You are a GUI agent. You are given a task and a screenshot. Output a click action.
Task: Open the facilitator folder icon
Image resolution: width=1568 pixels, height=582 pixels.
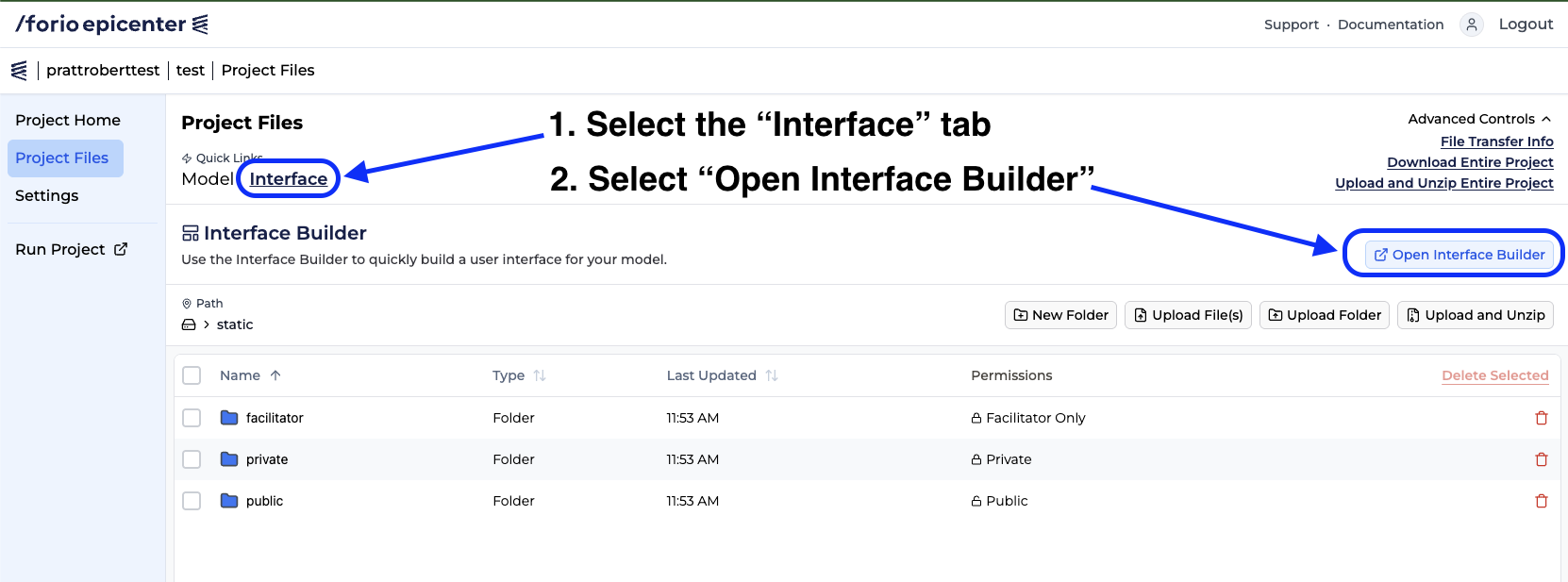click(229, 418)
